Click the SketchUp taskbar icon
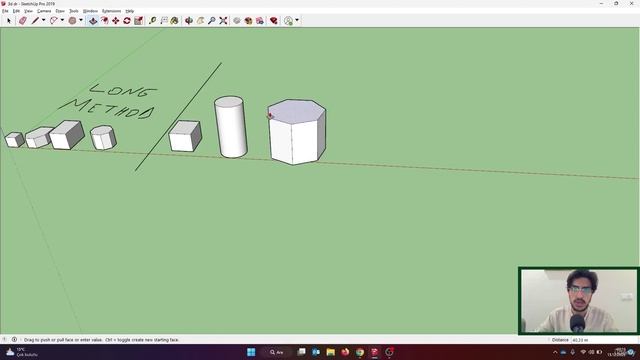 pos(374,352)
